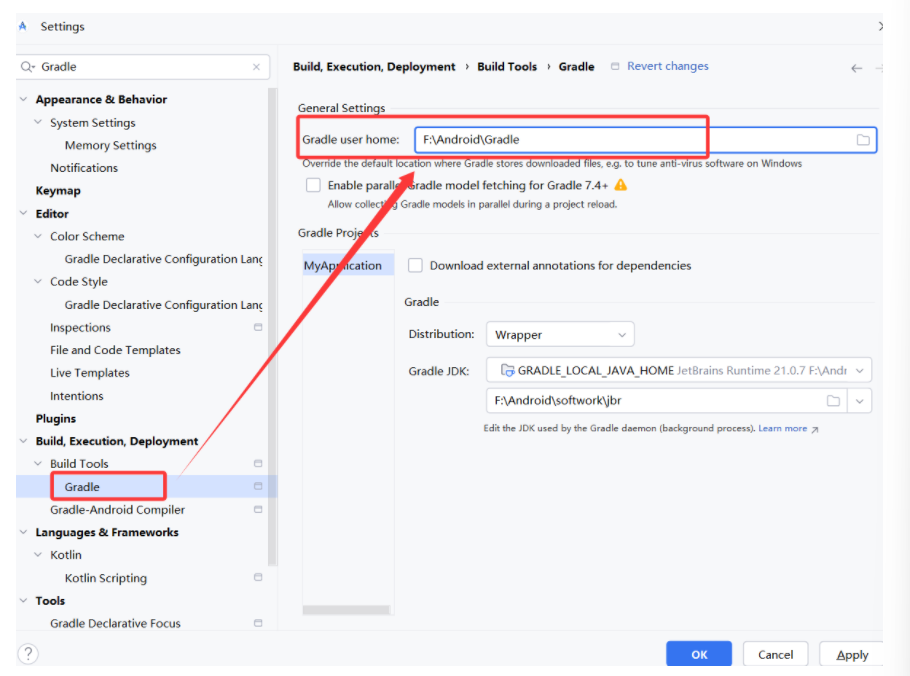
Task: Click the Android Studio logo in title bar
Action: [x=23, y=26]
